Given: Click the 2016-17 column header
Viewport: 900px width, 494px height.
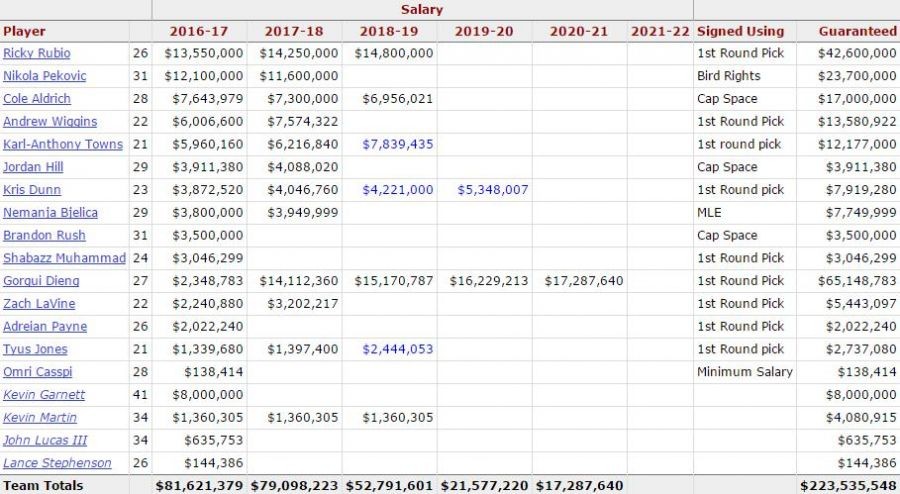Looking at the screenshot, I should 199,32.
